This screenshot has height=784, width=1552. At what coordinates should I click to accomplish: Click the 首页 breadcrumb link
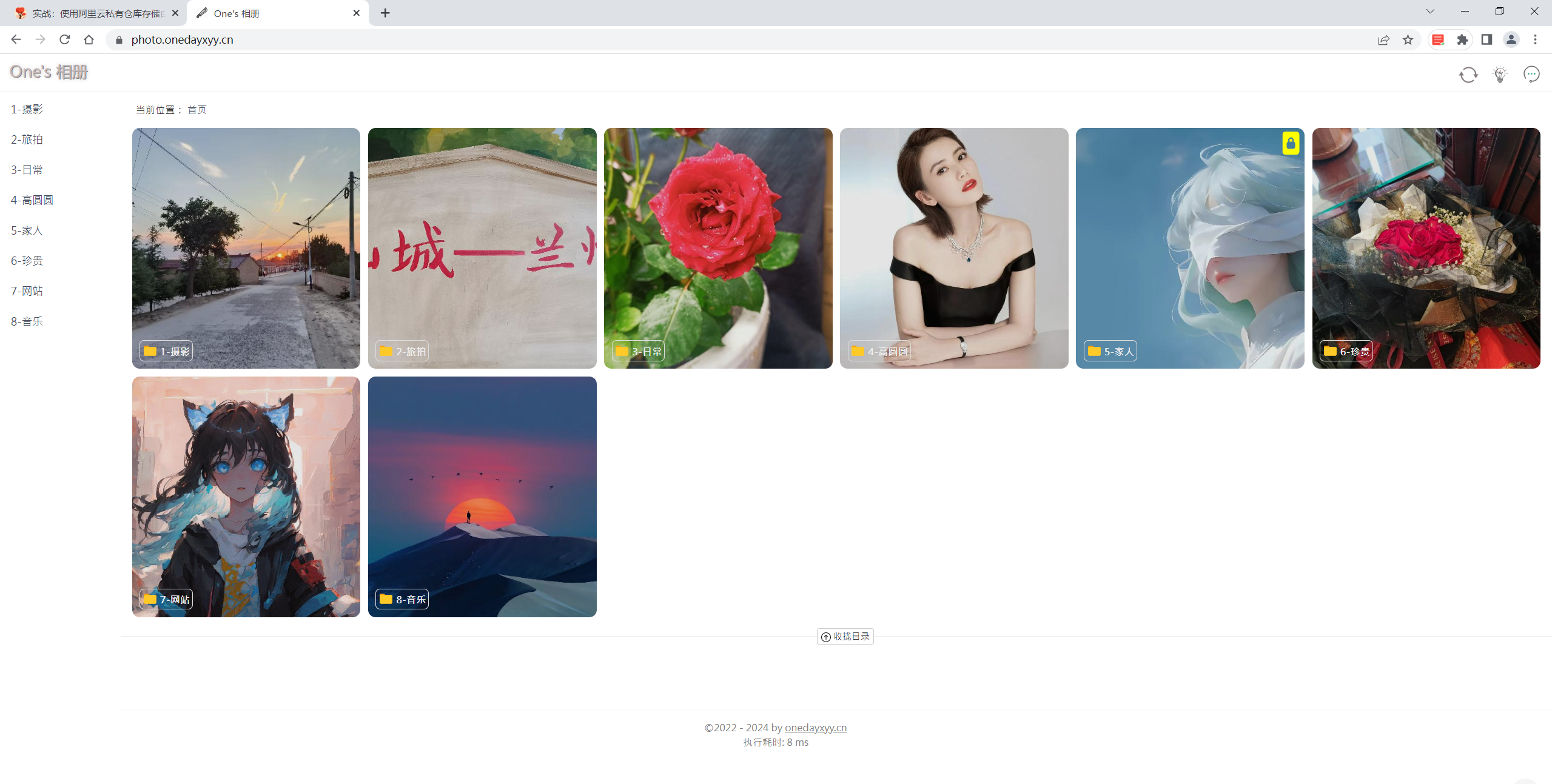197,110
